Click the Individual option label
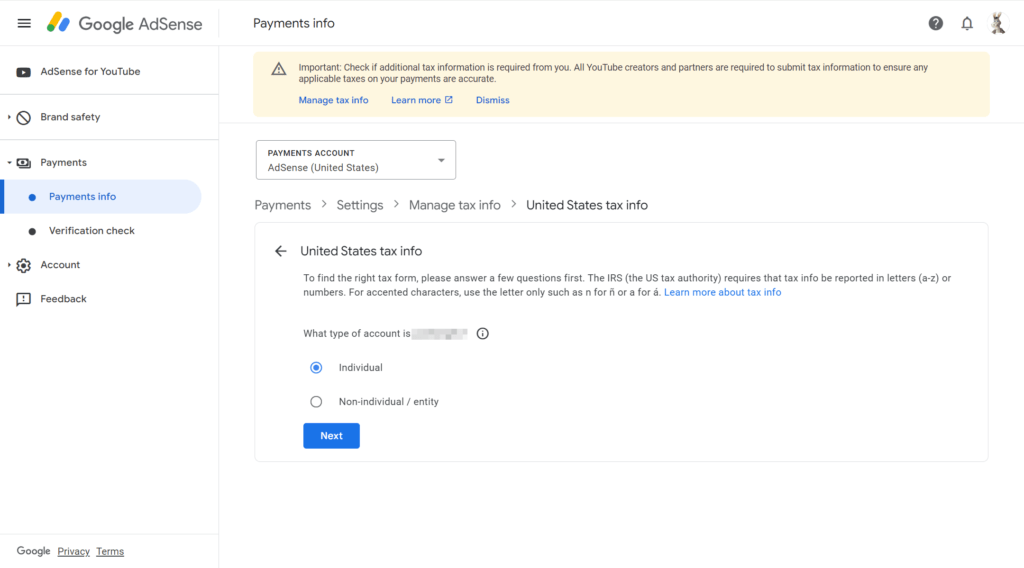Viewport: 1024px width, 568px height. click(x=360, y=368)
